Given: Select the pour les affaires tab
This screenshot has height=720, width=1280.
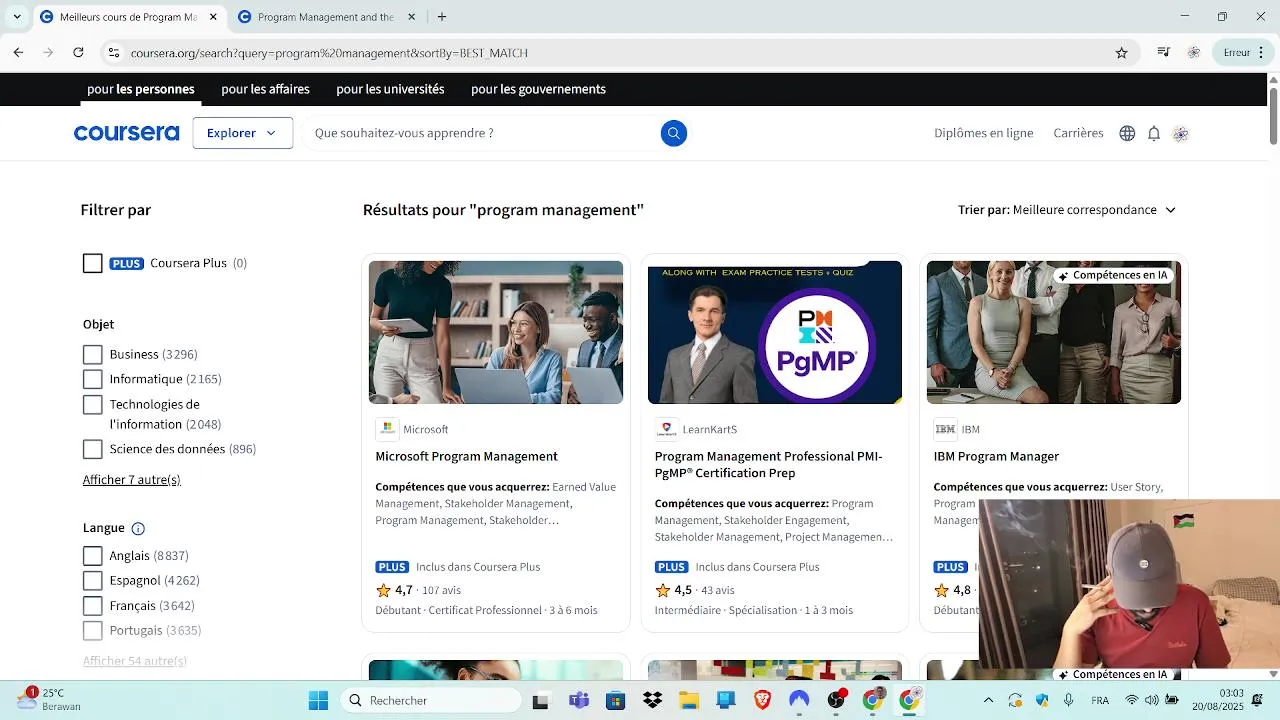Looking at the screenshot, I should [265, 89].
